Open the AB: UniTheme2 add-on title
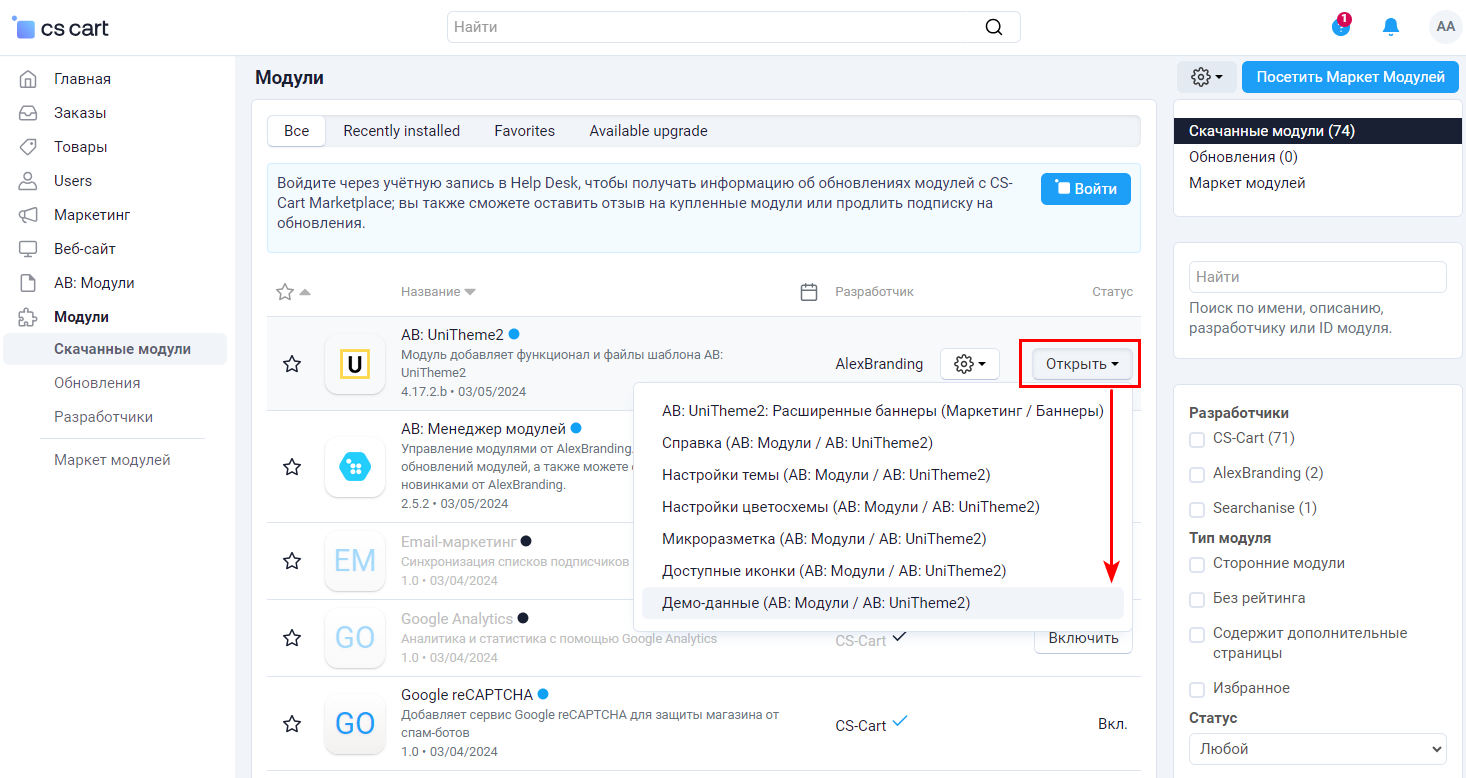 (x=452, y=335)
